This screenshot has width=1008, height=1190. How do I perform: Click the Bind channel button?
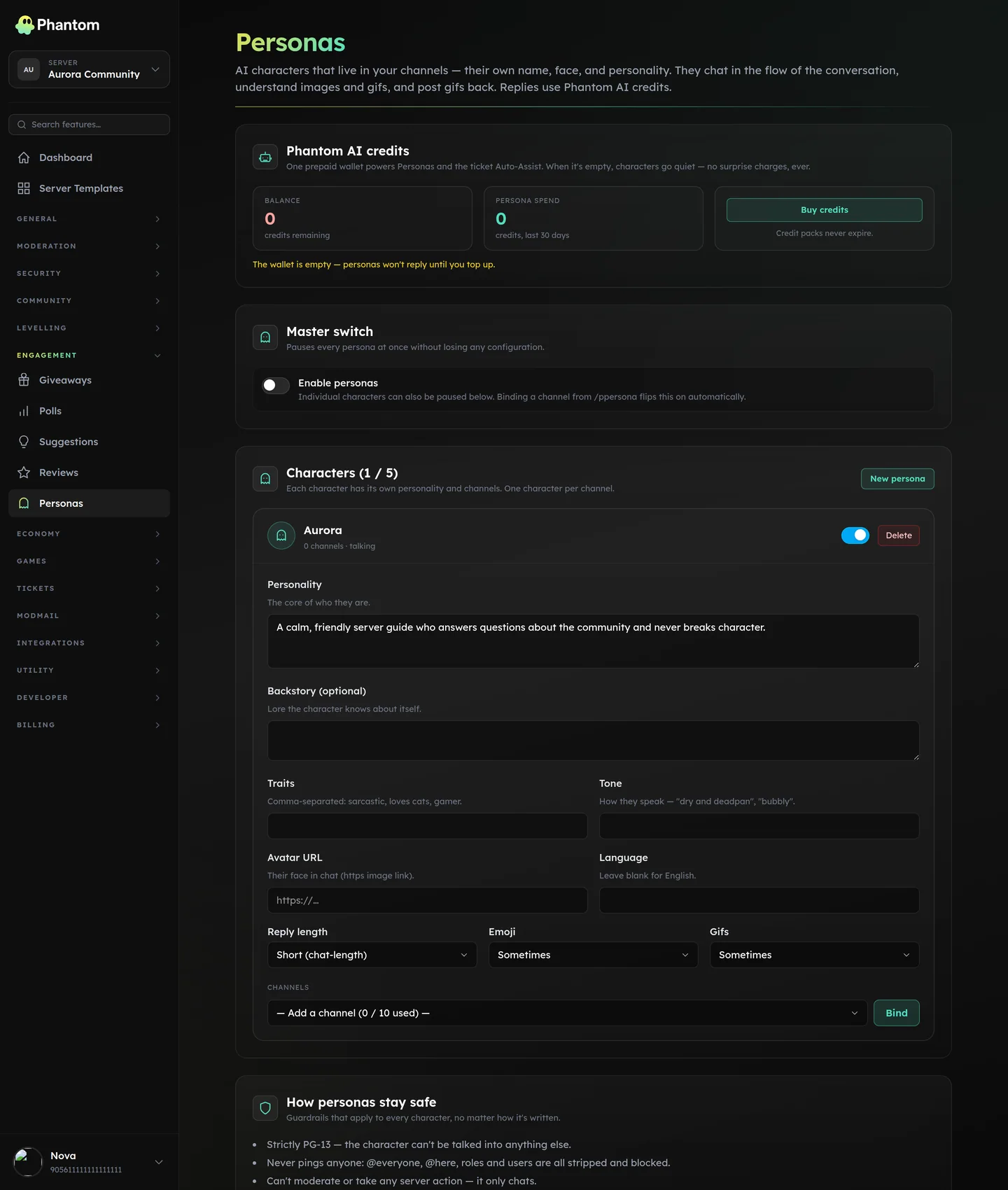[896, 1013]
